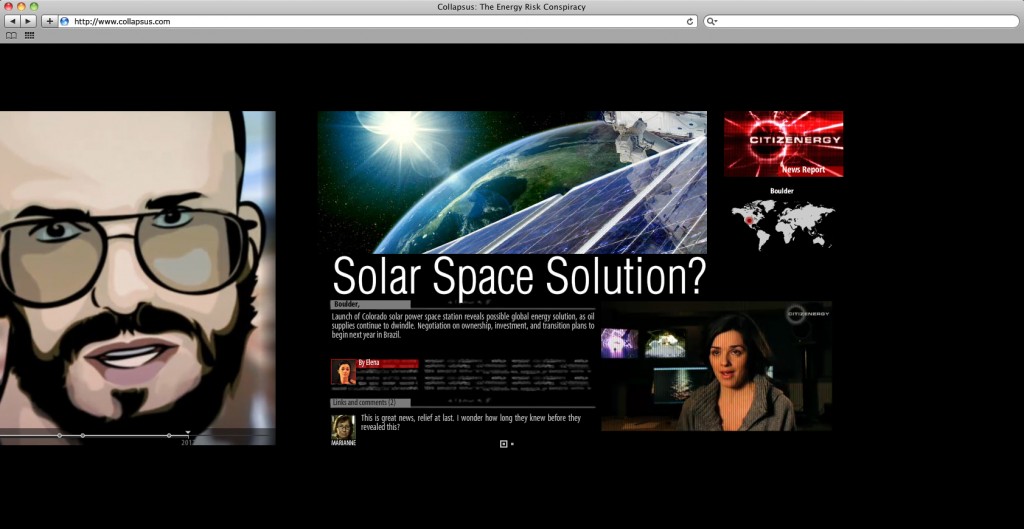Open the bookmarks book icon
Screen dimensions: 1024x529
tap(11, 35)
